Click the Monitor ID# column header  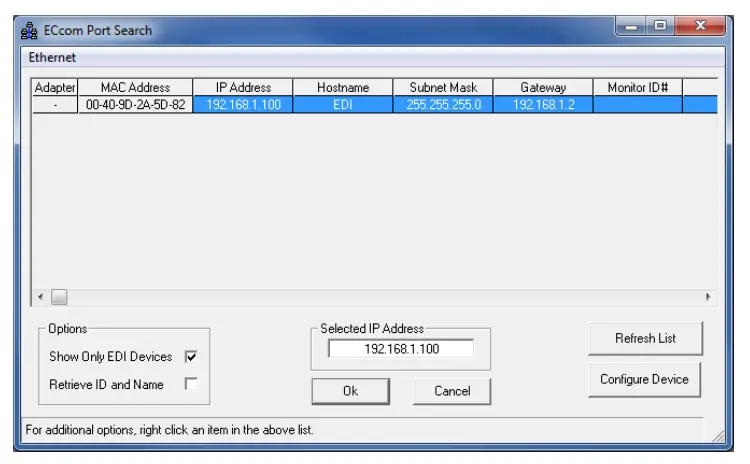coord(638,88)
